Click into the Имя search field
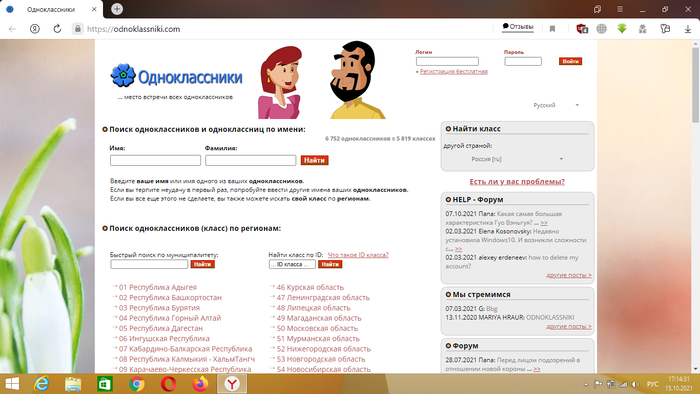 pos(155,160)
